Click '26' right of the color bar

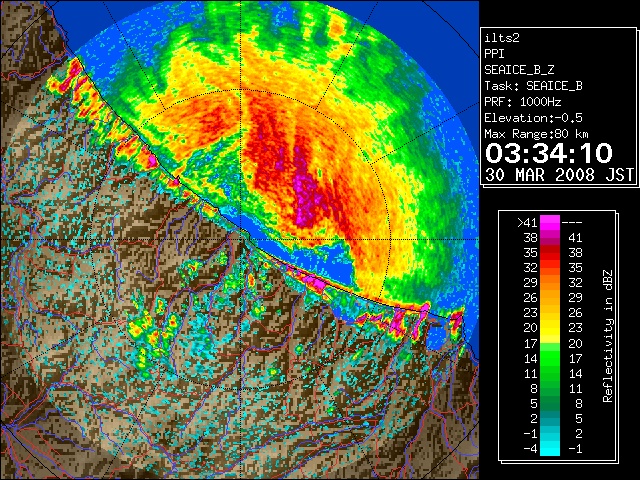[575, 313]
